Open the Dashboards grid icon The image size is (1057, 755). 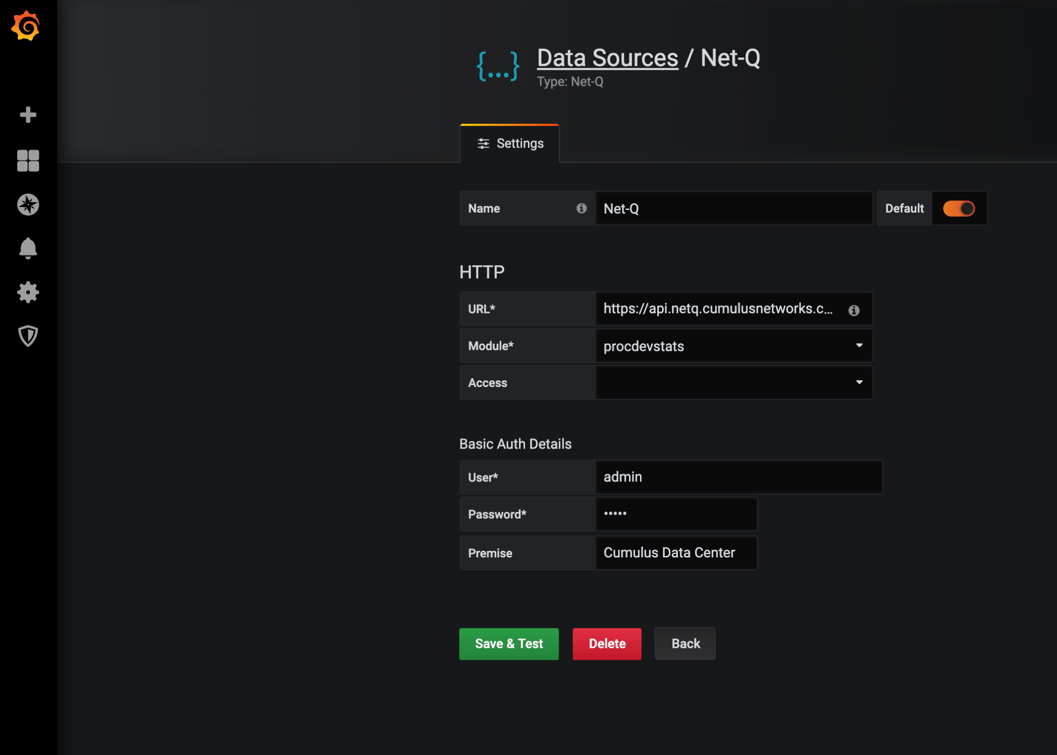(28, 160)
